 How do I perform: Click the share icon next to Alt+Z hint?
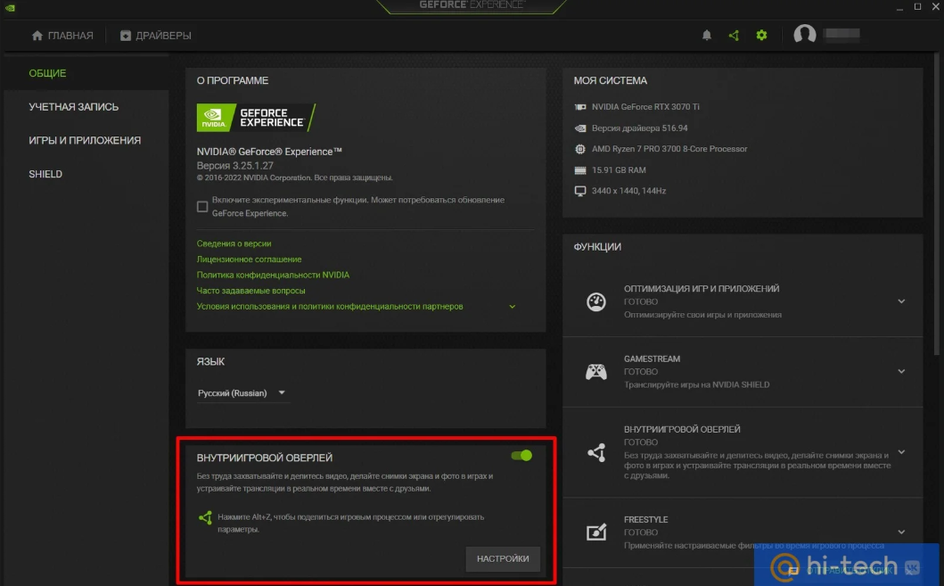(x=205, y=517)
